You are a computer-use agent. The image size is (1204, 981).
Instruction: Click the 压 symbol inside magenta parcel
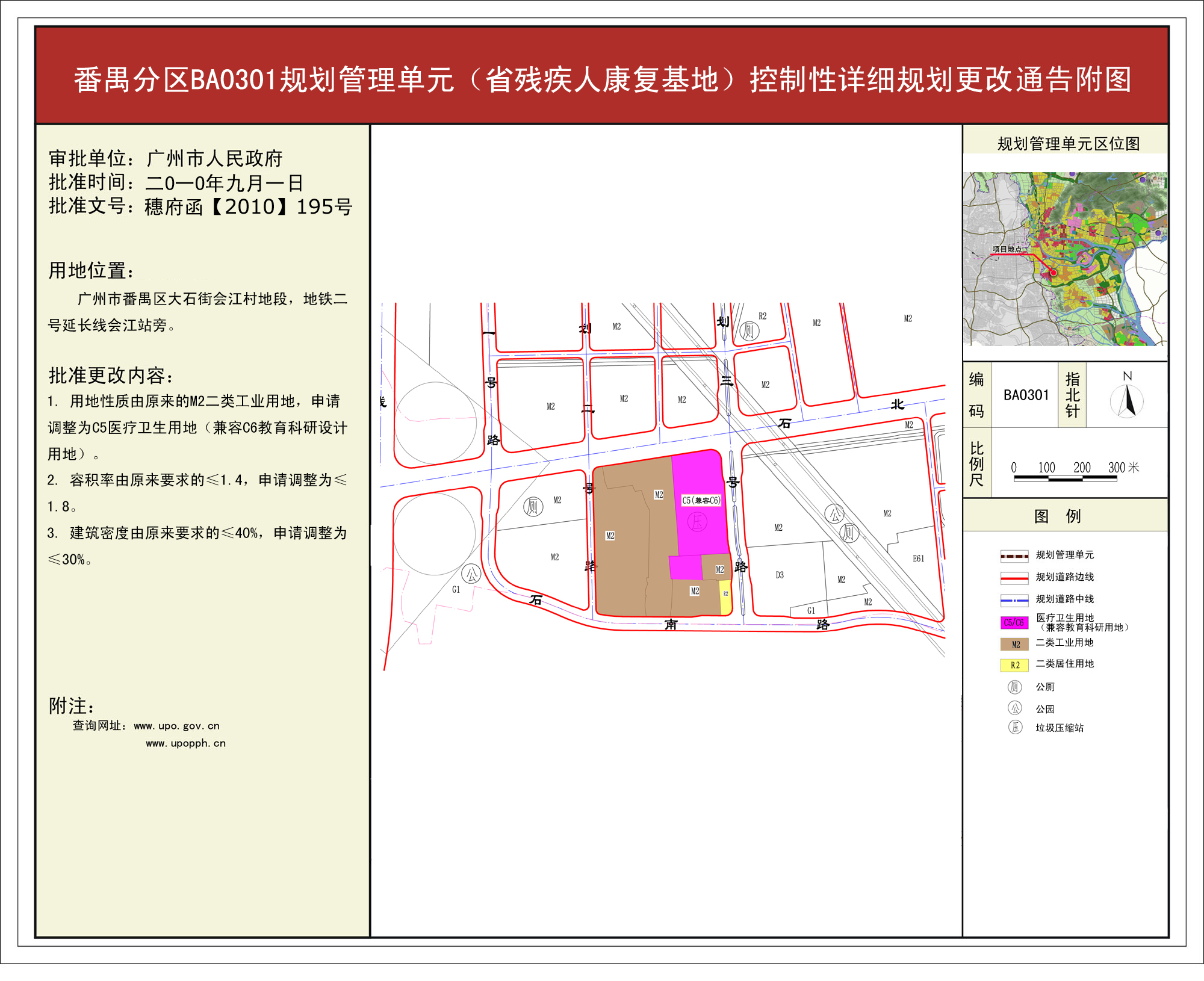697,521
